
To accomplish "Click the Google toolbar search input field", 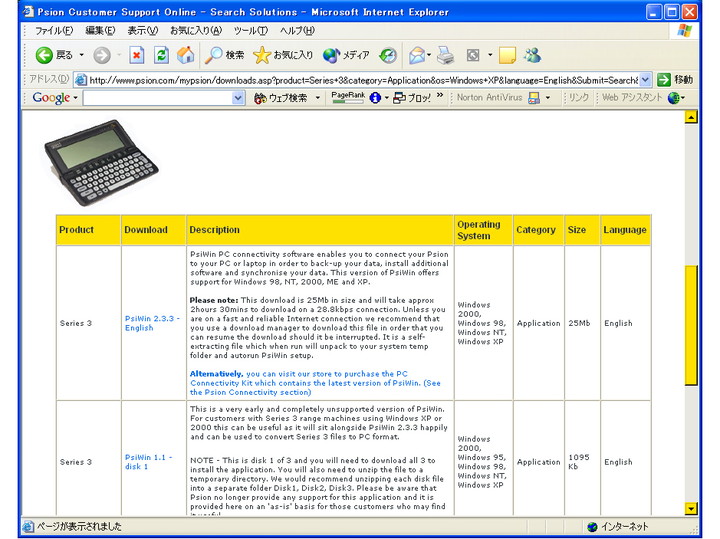I will [x=158, y=98].
